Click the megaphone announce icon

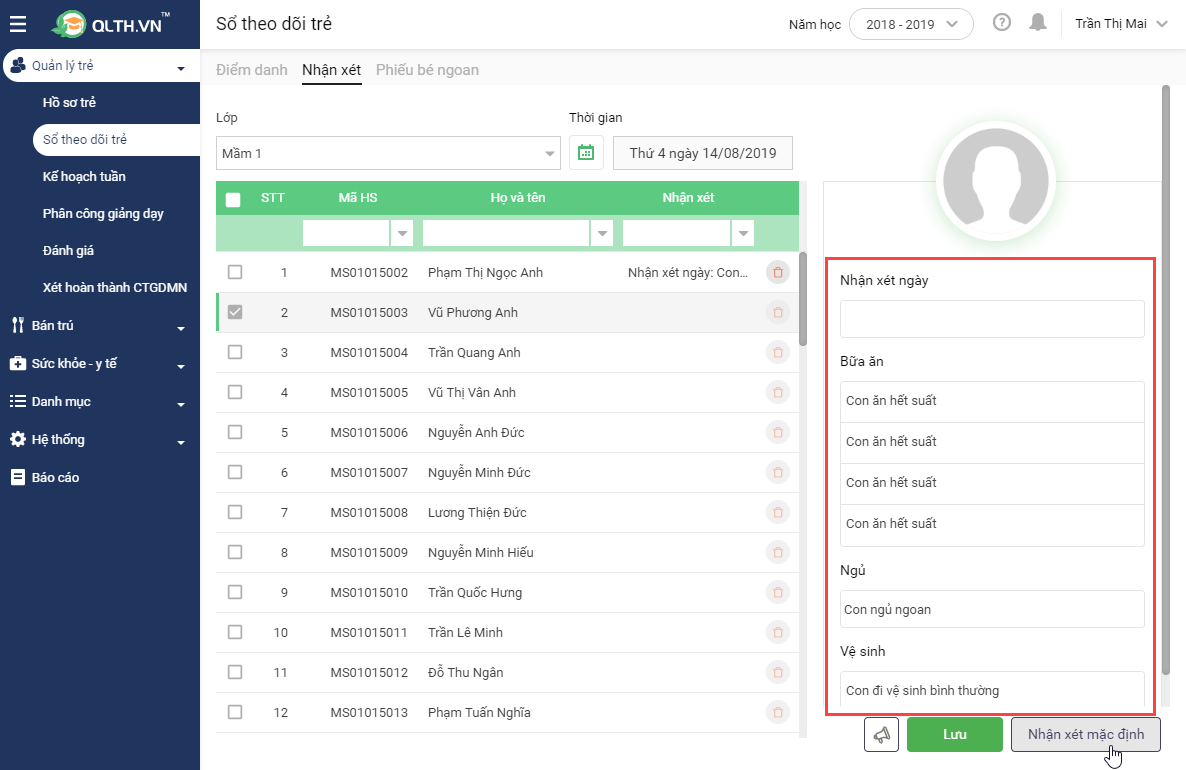881,734
